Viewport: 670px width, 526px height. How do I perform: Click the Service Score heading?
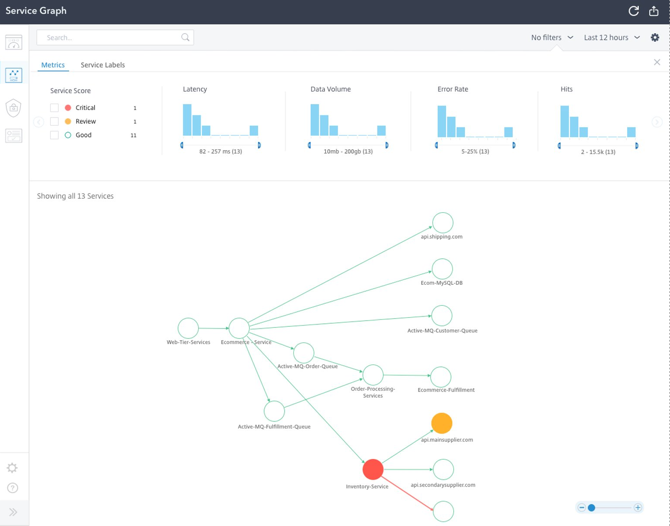point(71,91)
